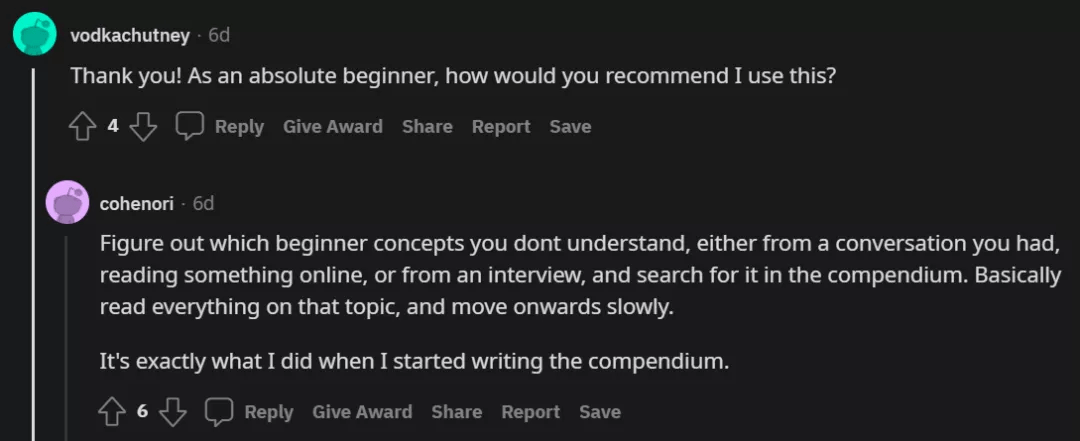Viewport: 1080px width, 441px height.
Task: Open vodkachutney username link
Action: point(129,36)
